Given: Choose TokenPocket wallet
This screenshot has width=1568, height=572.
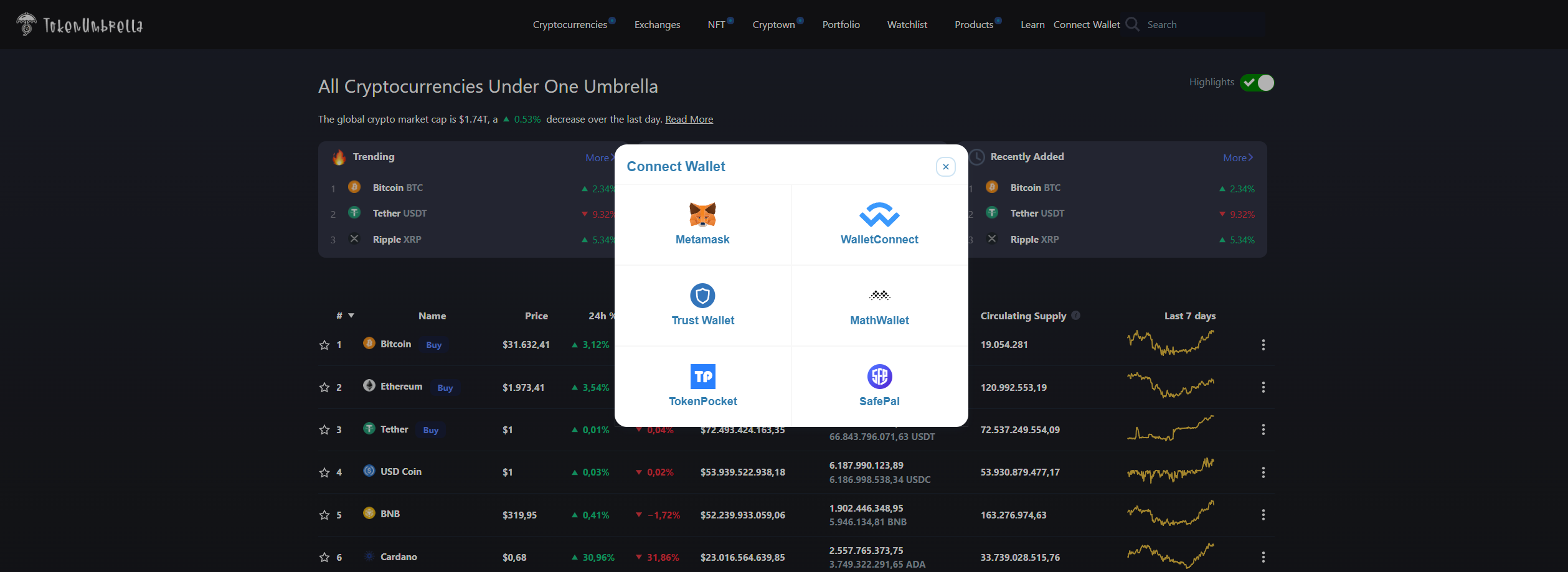Looking at the screenshot, I should (702, 387).
